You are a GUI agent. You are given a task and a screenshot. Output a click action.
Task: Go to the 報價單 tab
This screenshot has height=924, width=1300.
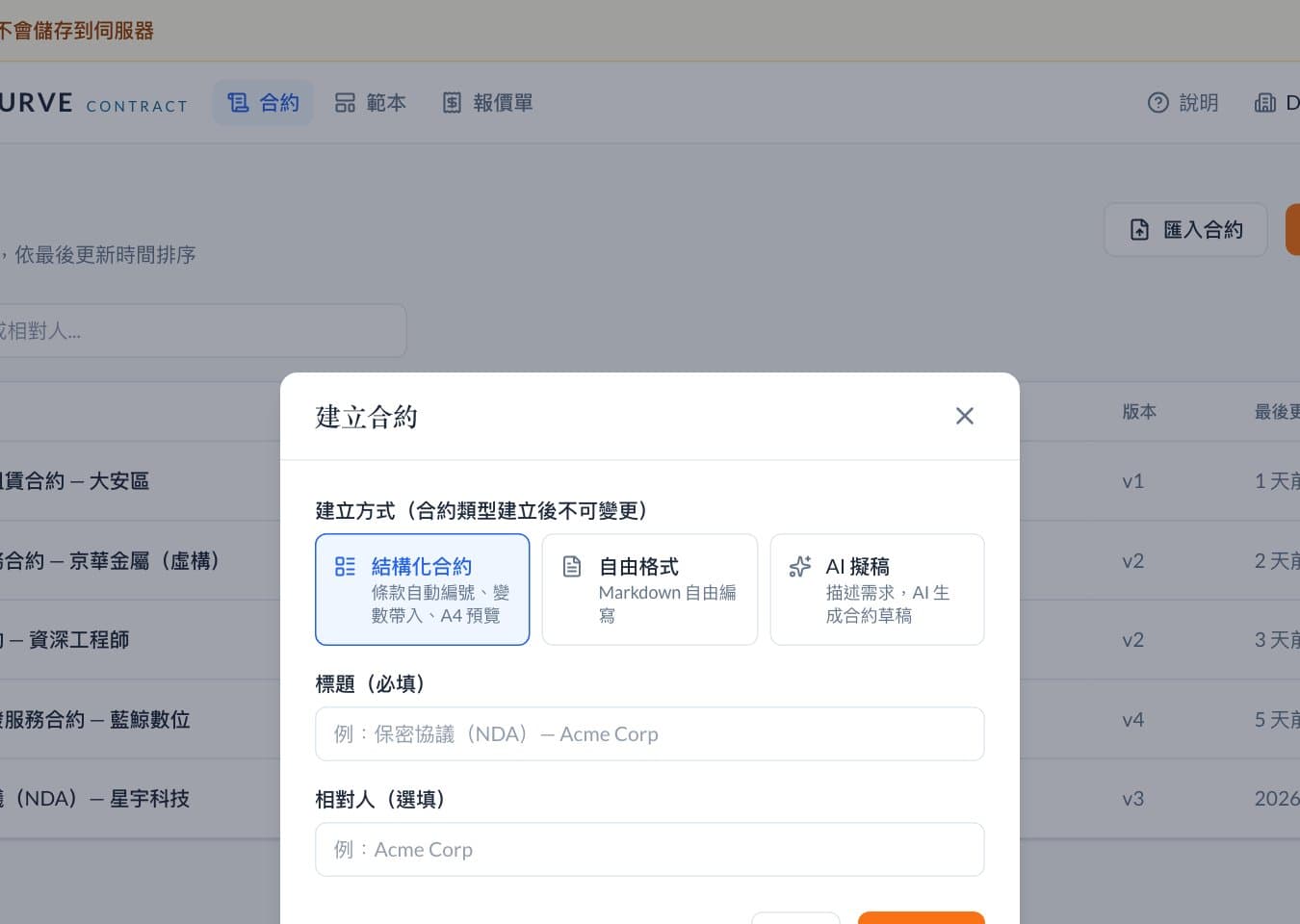click(487, 102)
